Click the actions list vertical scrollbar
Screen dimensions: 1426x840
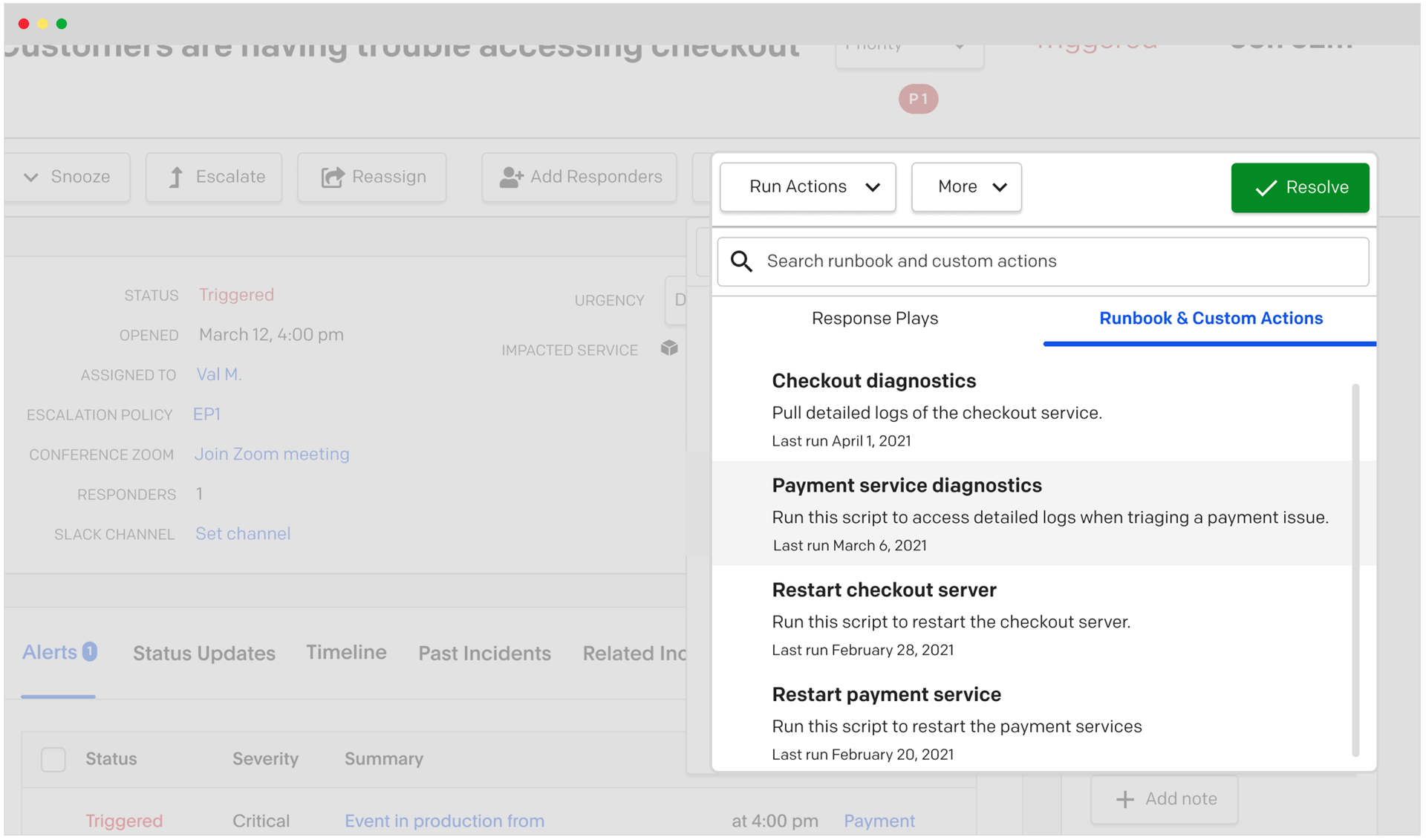(x=1355, y=570)
